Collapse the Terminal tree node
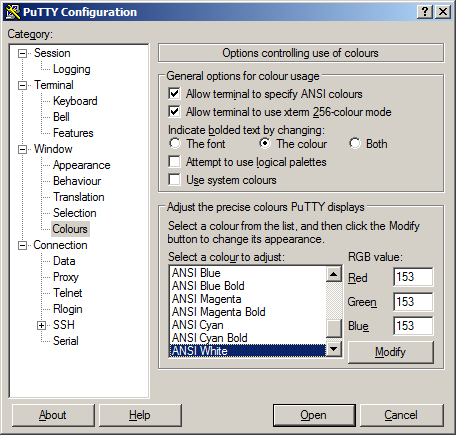The height and width of the screenshot is (435, 456). (x=22, y=85)
